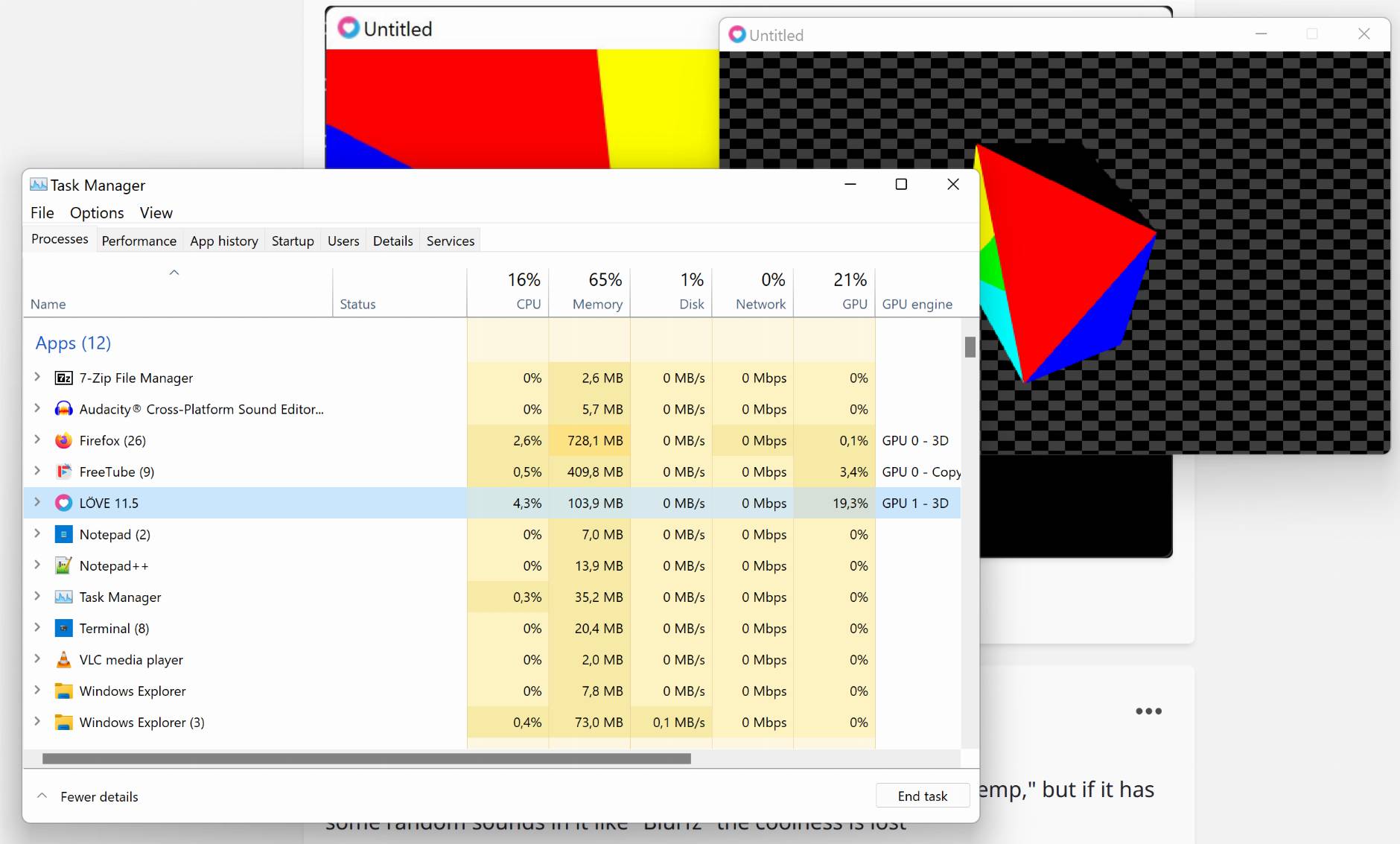Click the LÖVE 11.5 heart icon

point(64,504)
